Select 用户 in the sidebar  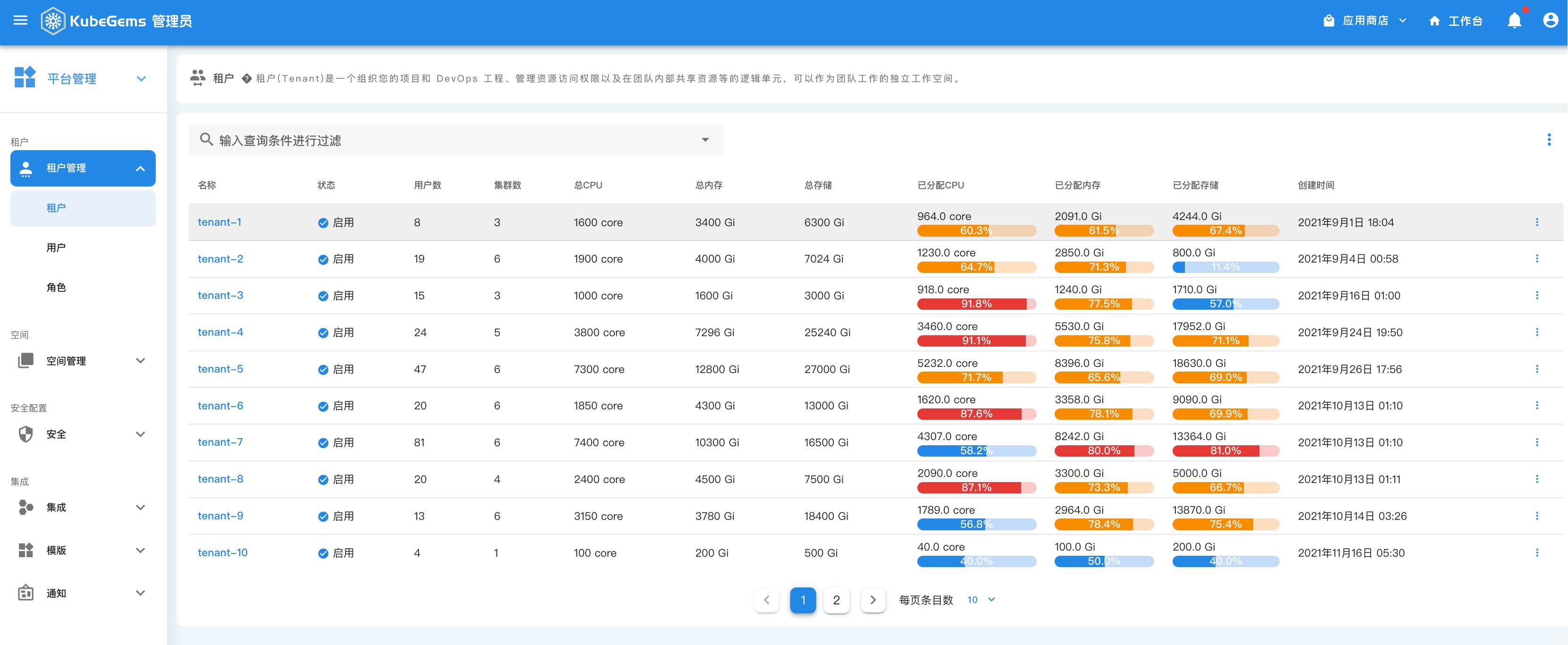tap(83, 247)
